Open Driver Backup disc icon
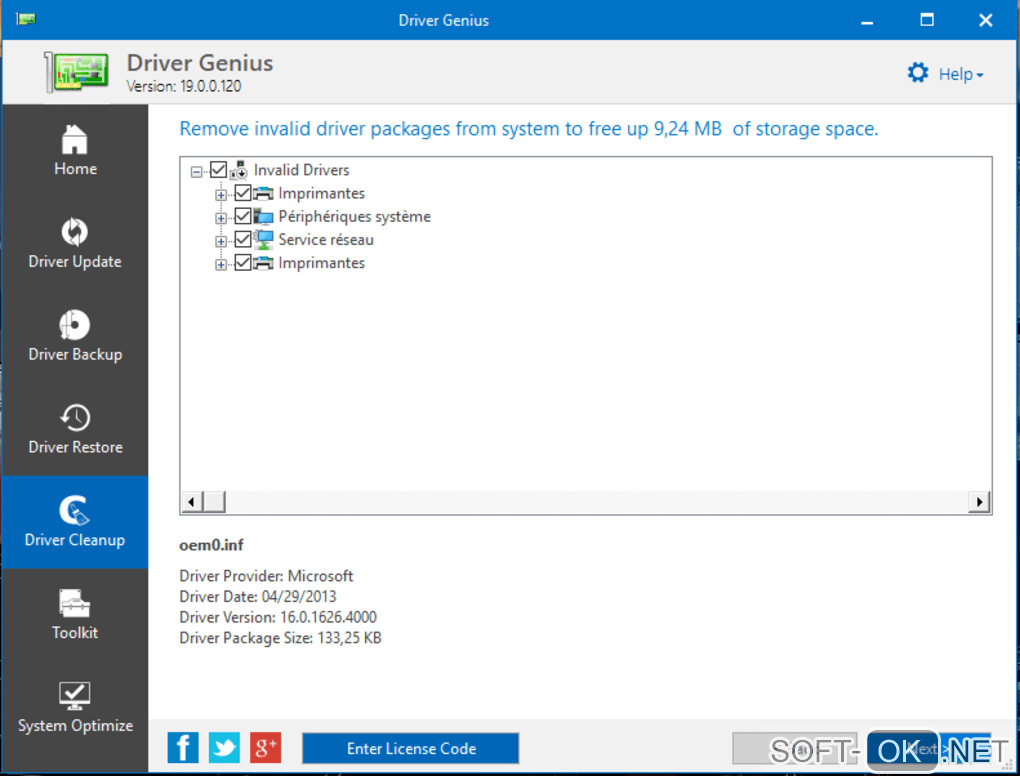The image size is (1020, 776). pos(74,325)
